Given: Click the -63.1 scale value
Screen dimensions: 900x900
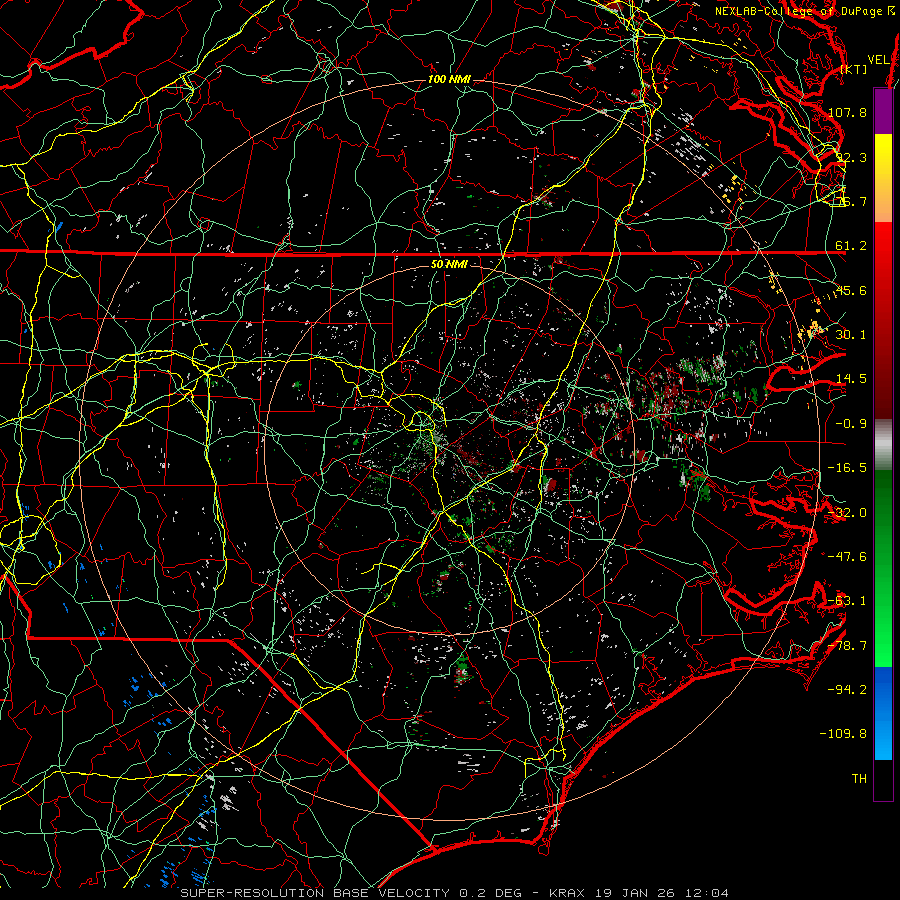Looking at the screenshot, I should (x=847, y=601).
